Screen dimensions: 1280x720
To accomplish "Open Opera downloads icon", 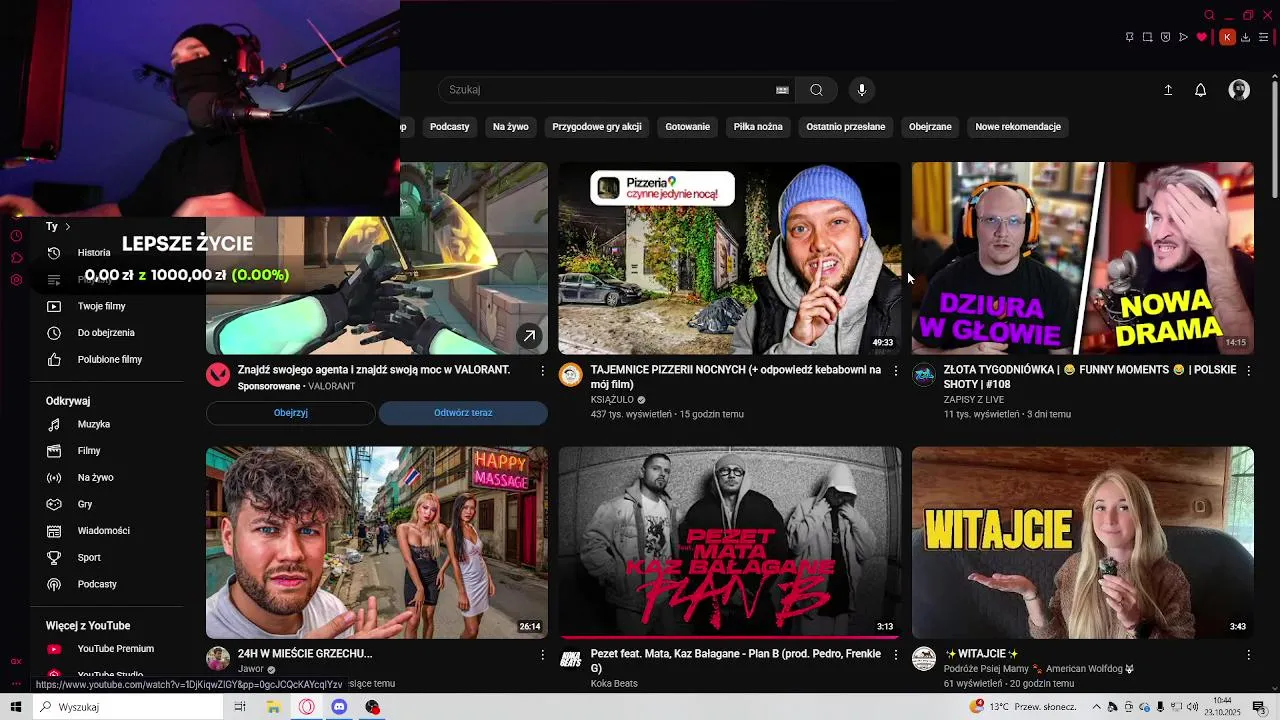I will coord(1245,37).
